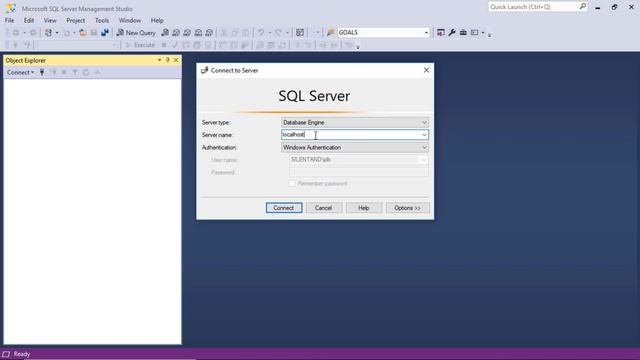Click the Help button in dialog
Viewport: 640px width, 360px height.
tap(364, 208)
